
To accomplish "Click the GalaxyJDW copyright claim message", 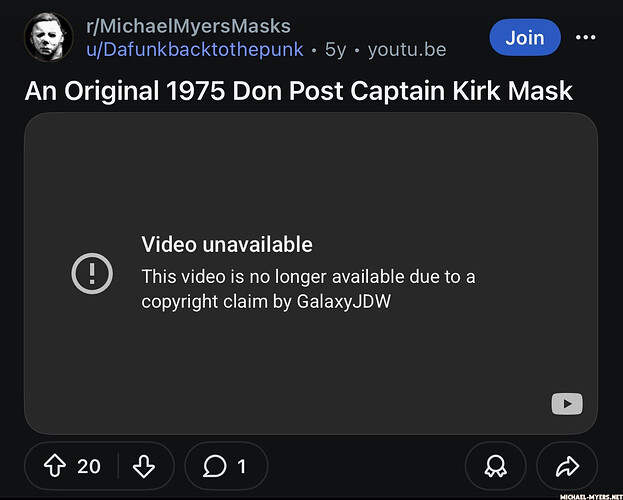I will (308, 289).
